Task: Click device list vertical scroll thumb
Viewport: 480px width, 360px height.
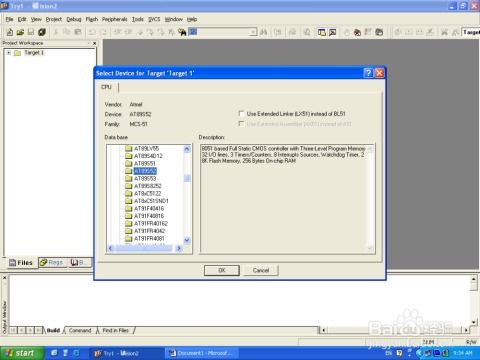Action: 187,178
